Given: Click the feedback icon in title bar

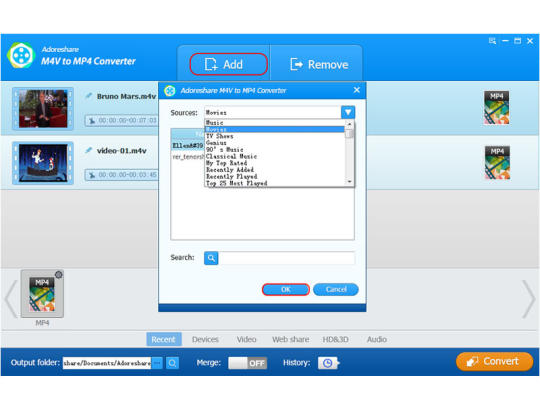Looking at the screenshot, I should (492, 41).
